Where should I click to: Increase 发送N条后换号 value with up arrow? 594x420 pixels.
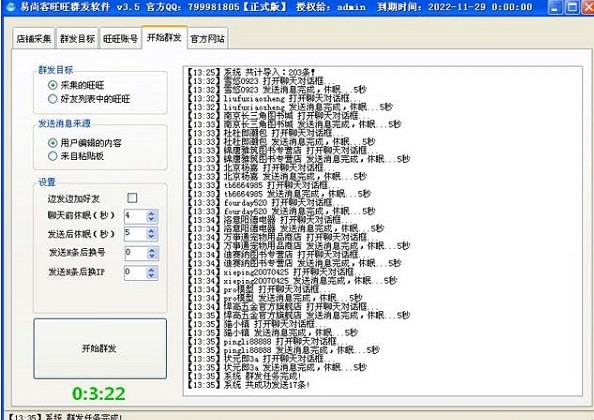click(152, 250)
